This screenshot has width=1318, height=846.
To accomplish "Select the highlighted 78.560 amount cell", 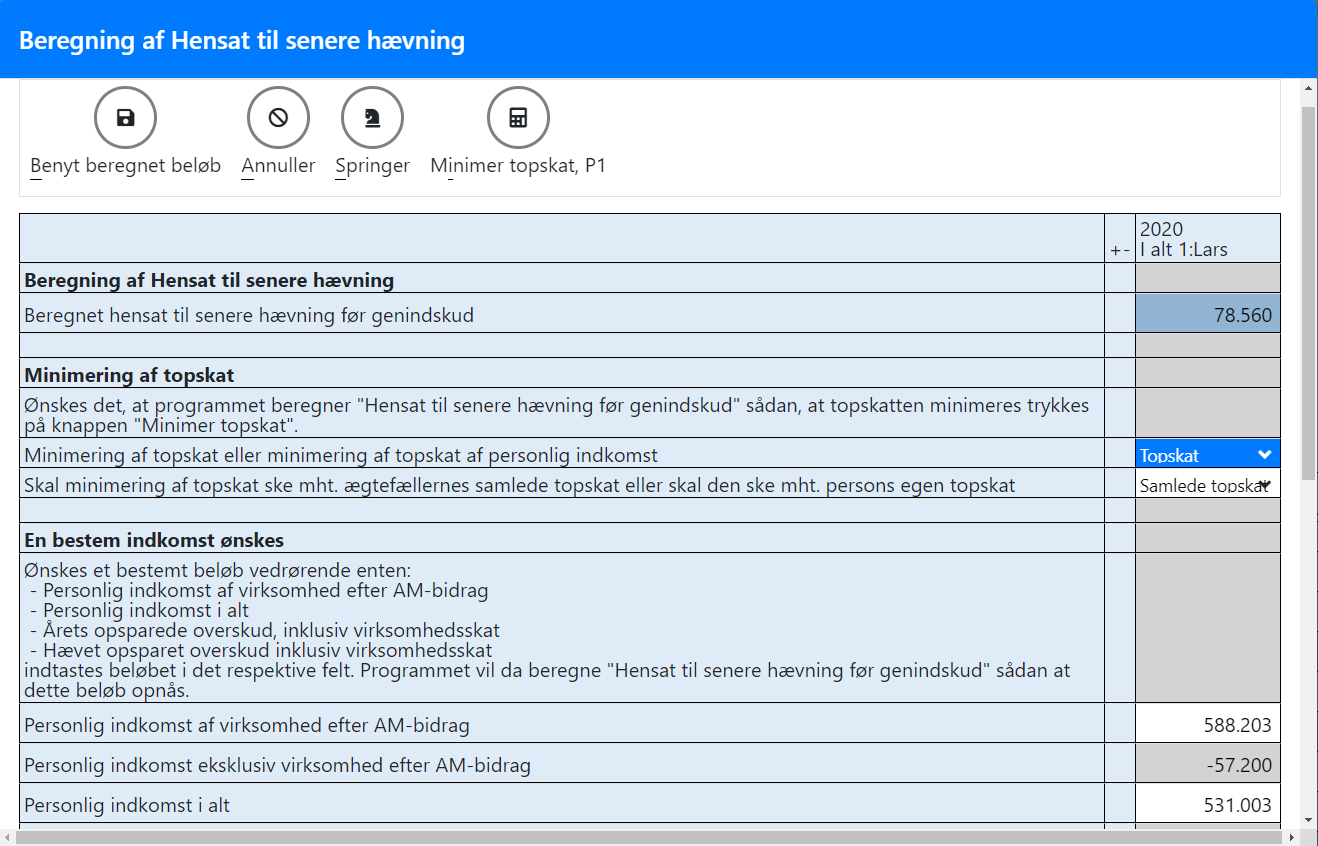I will (1207, 315).
